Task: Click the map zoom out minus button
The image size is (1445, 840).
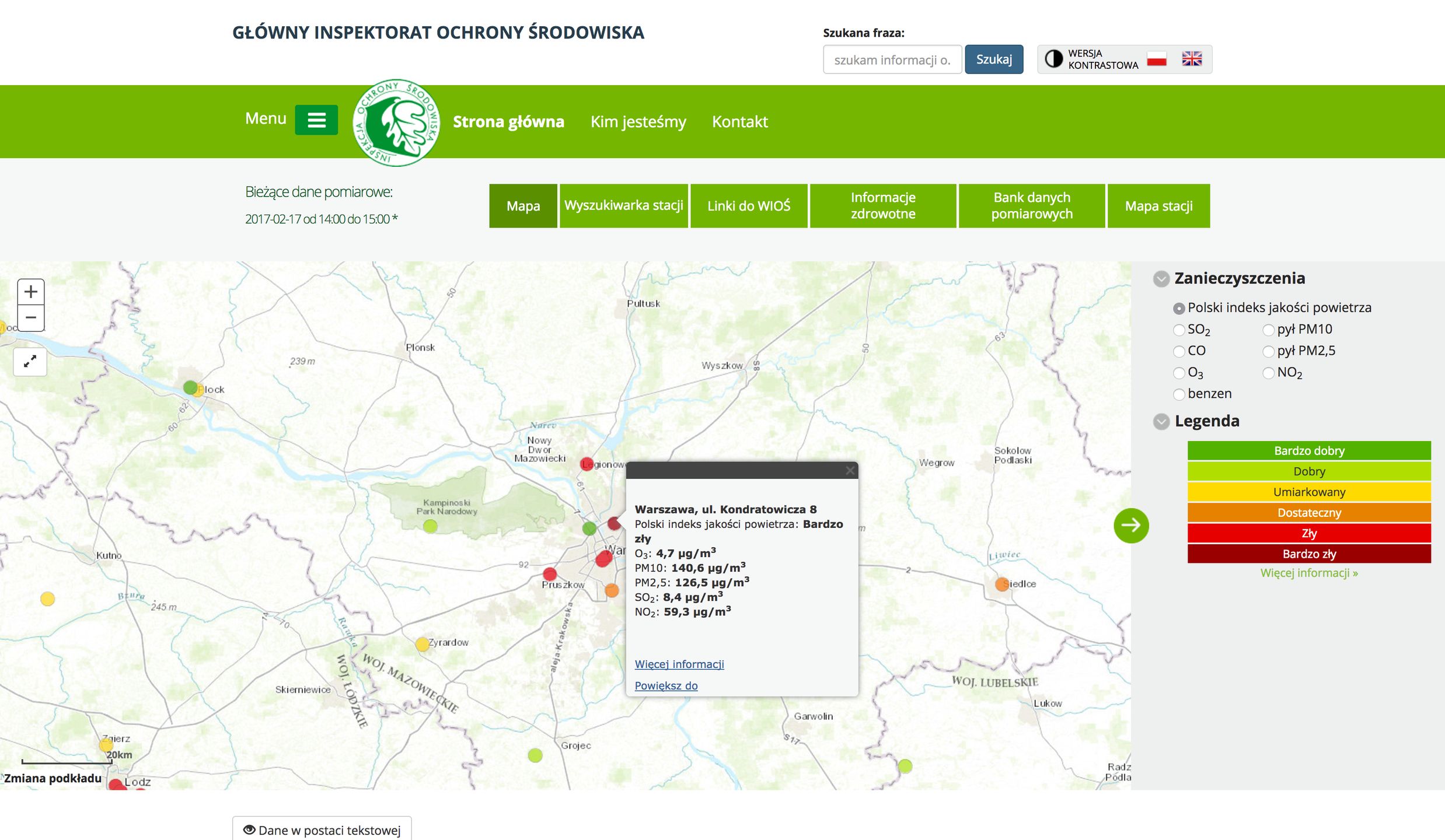Action: click(31, 318)
